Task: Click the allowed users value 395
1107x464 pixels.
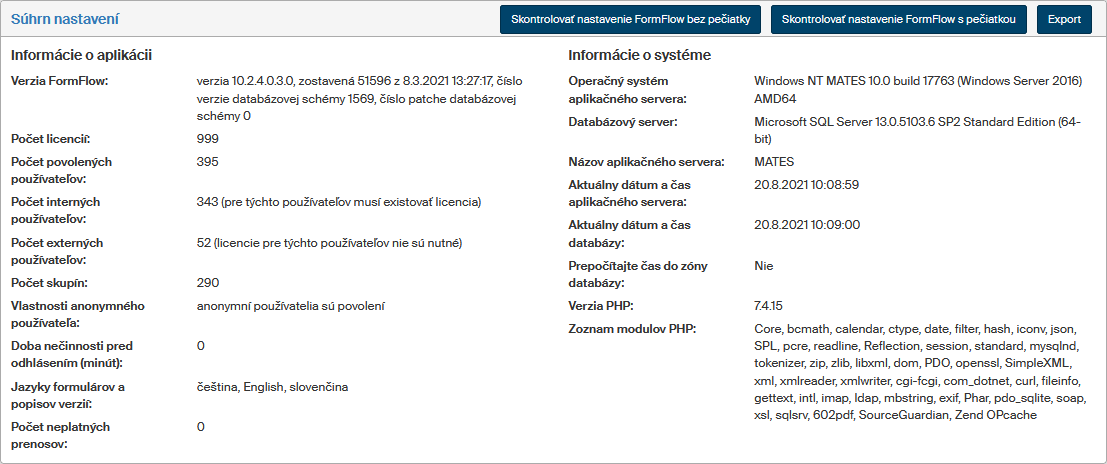Action: pyautogui.click(x=208, y=162)
